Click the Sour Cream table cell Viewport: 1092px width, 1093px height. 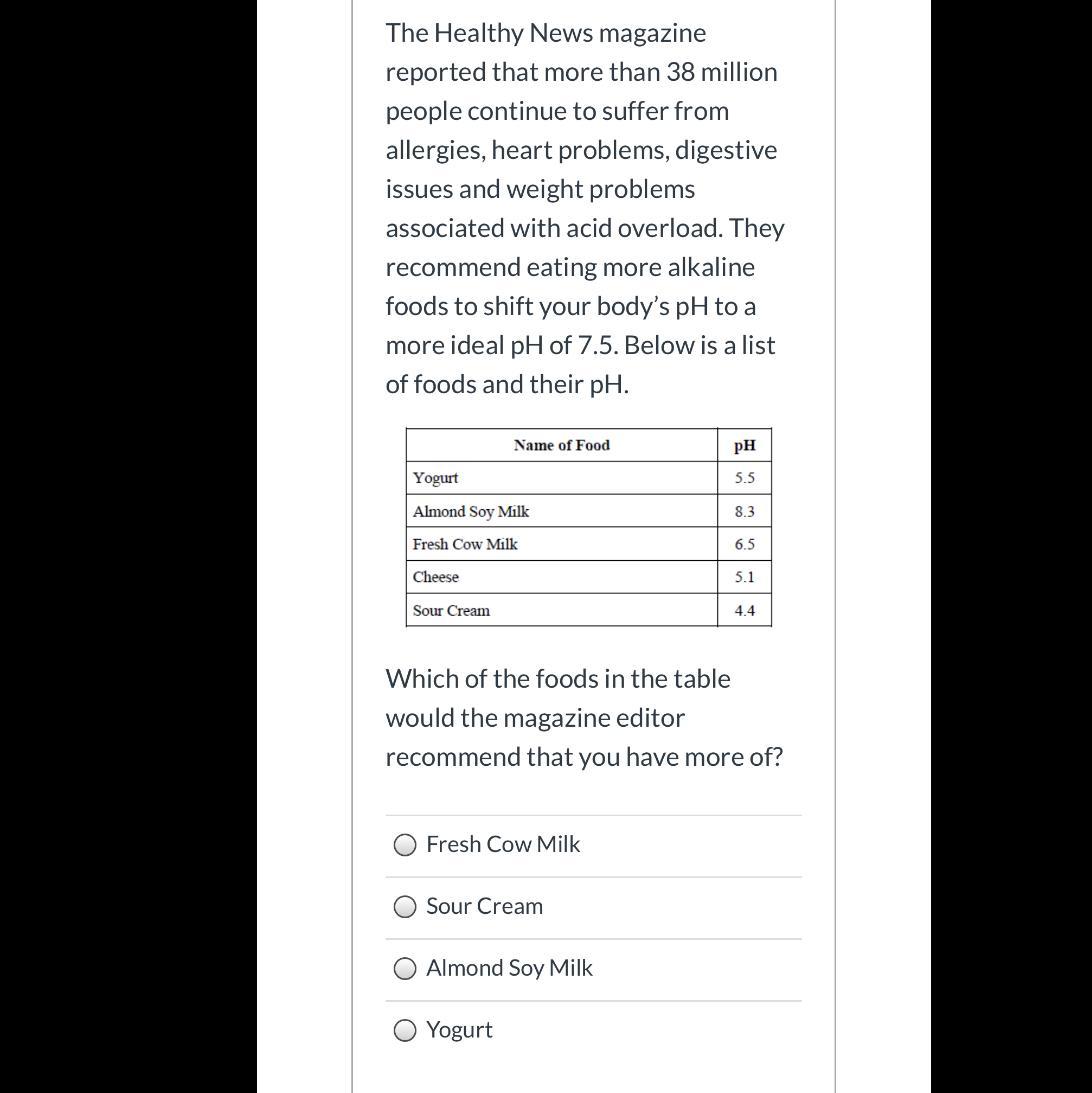tap(562, 610)
